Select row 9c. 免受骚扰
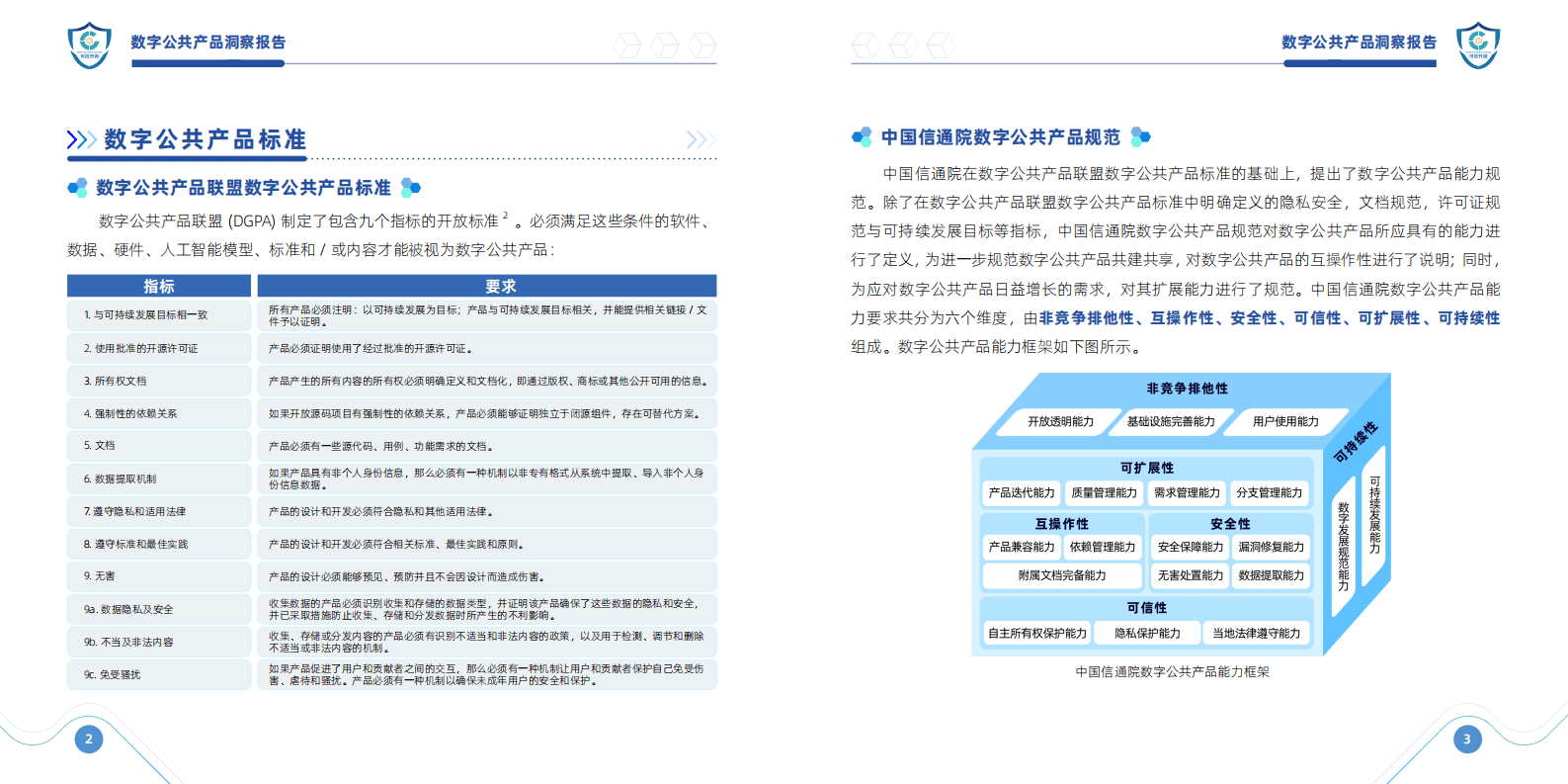Viewport: 1568px width, 784px height. pos(392,674)
